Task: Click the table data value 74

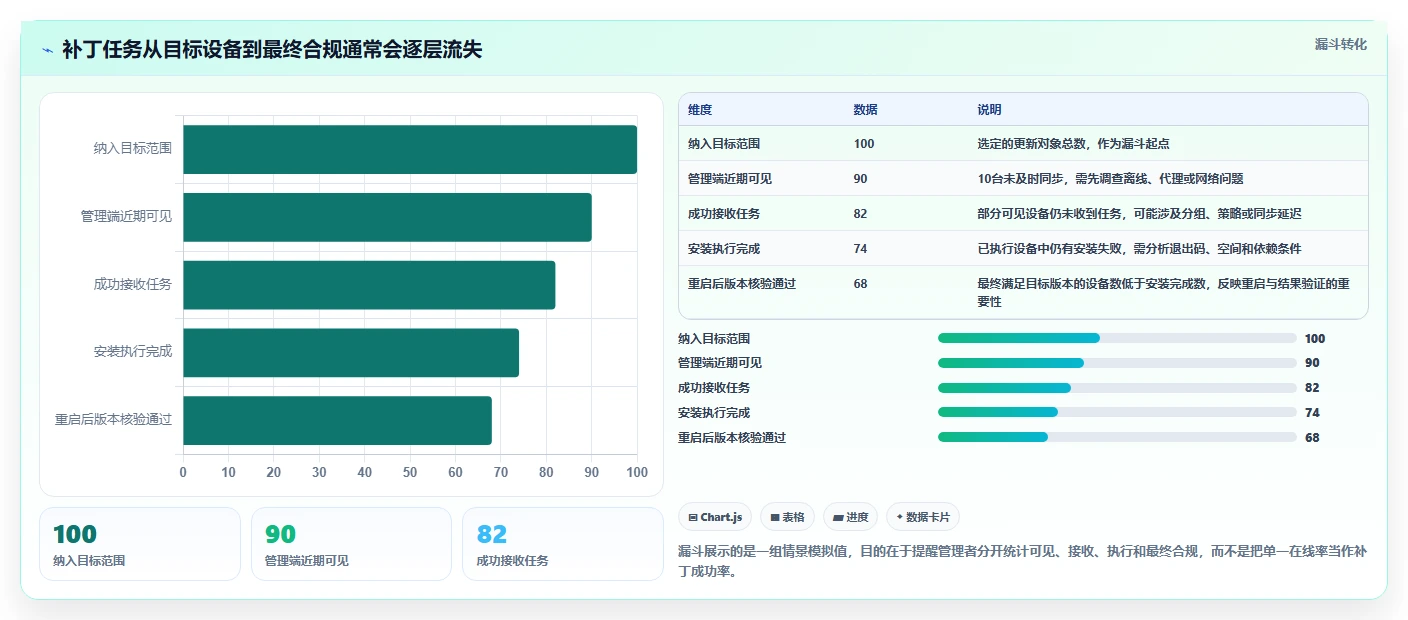Action: [861, 248]
